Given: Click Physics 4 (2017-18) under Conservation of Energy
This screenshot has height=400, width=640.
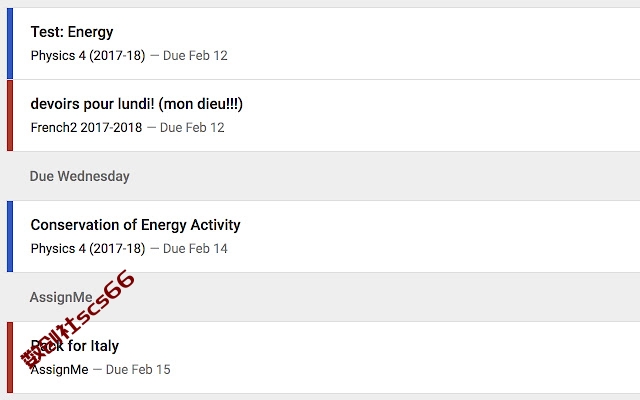Looking at the screenshot, I should coord(88,249).
